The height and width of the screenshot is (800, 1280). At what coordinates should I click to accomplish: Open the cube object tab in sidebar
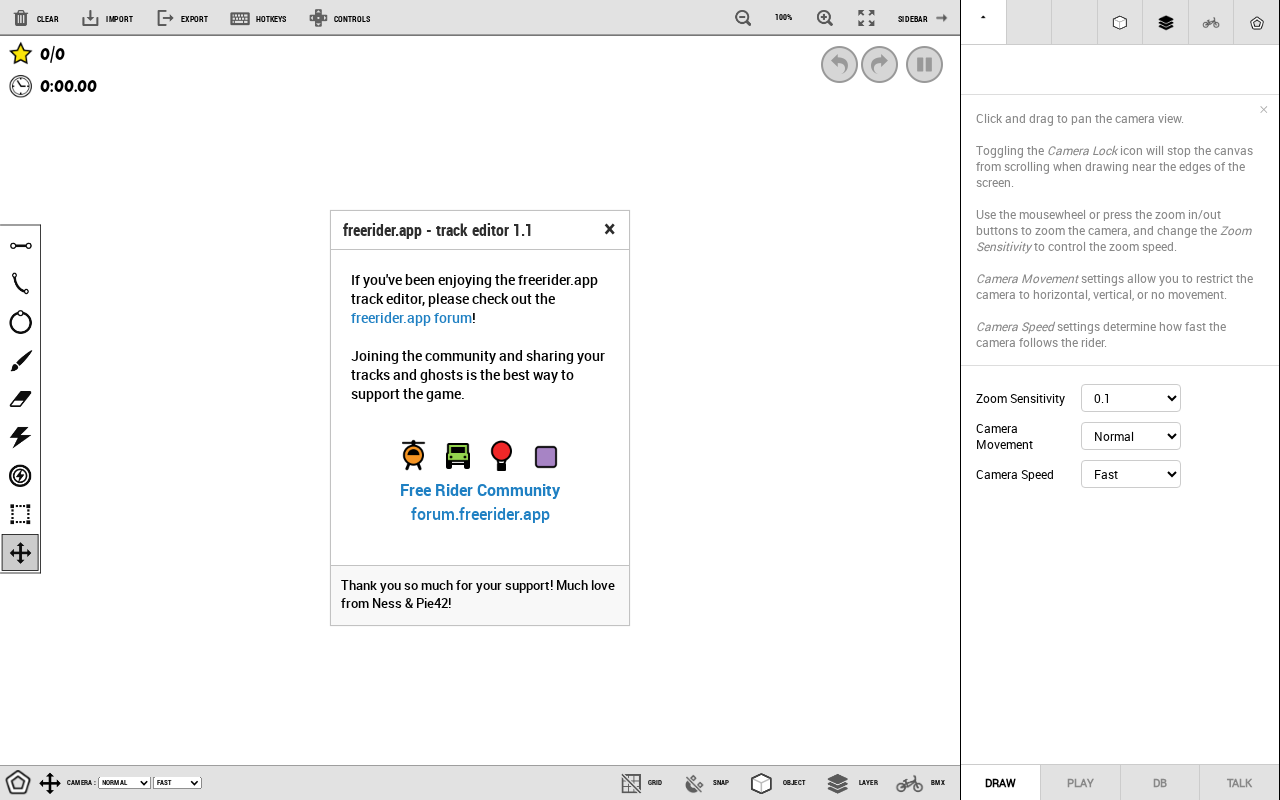point(1120,22)
